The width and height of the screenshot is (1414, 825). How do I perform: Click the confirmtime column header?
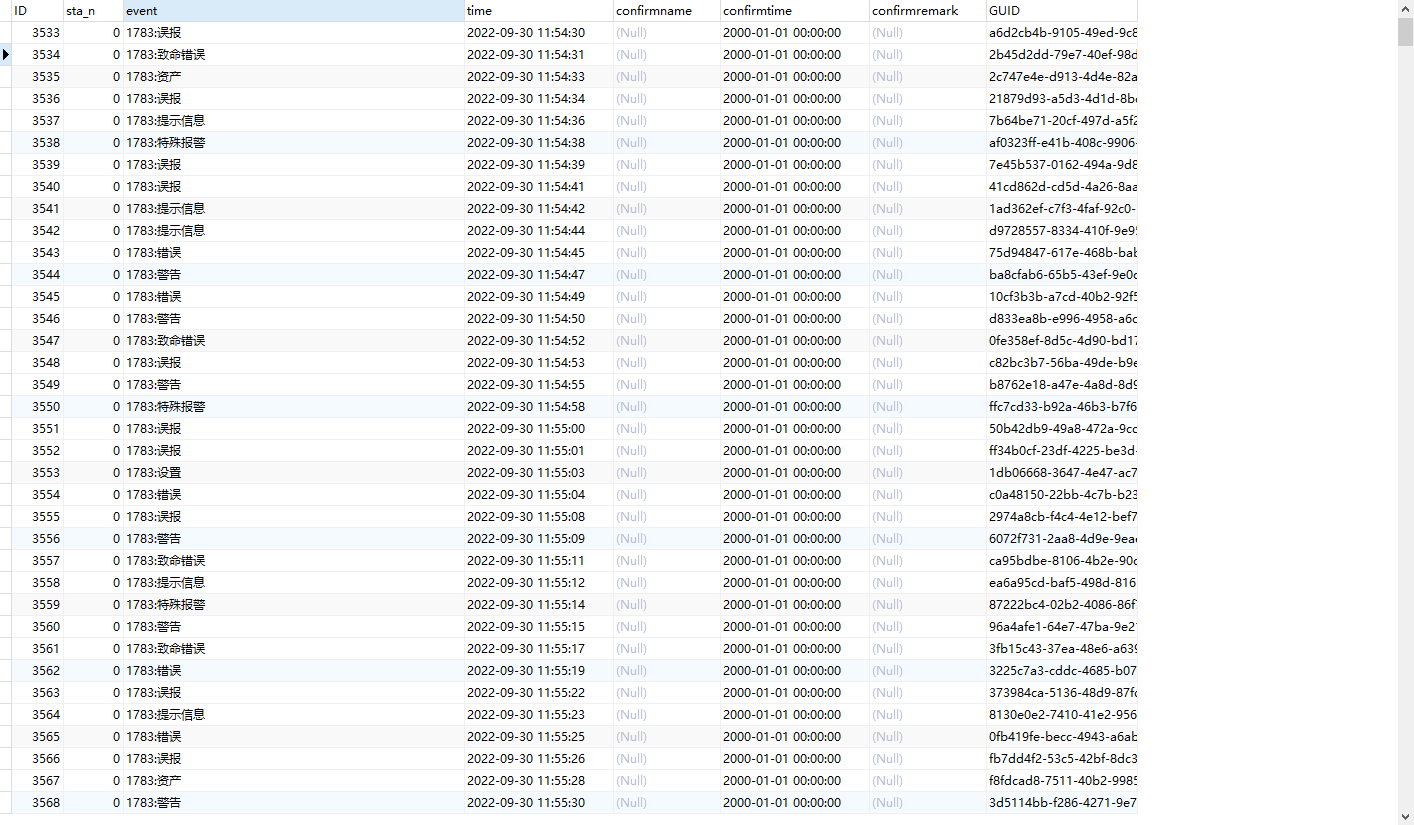794,10
